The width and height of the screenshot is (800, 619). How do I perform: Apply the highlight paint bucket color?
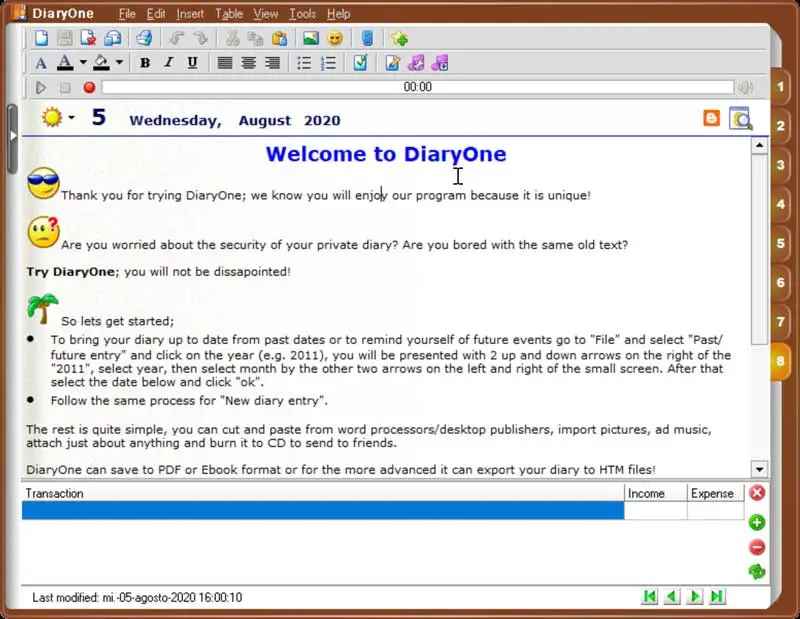(x=101, y=63)
